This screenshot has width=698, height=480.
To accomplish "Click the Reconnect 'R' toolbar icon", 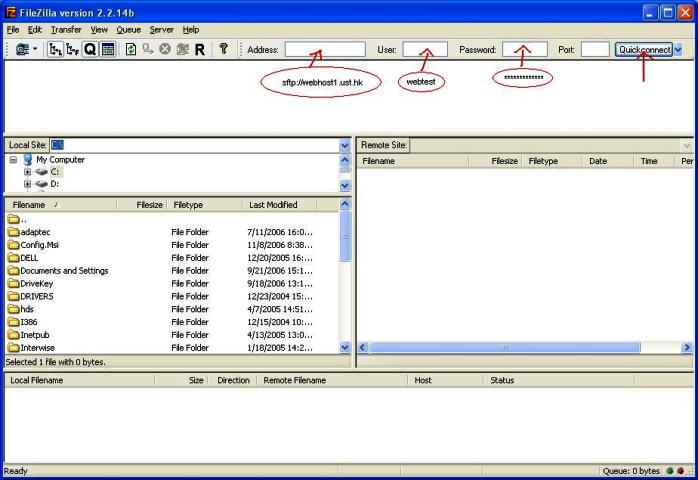I will tap(200, 49).
